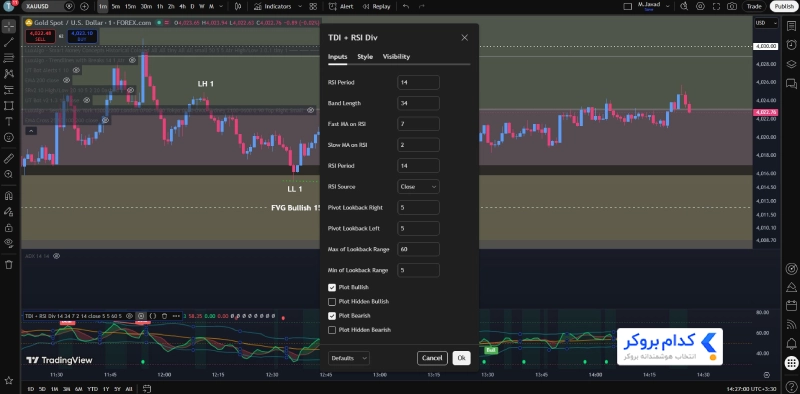The width and height of the screenshot is (800, 394).
Task: Enter fullscreen mode
Action: tap(716, 7)
